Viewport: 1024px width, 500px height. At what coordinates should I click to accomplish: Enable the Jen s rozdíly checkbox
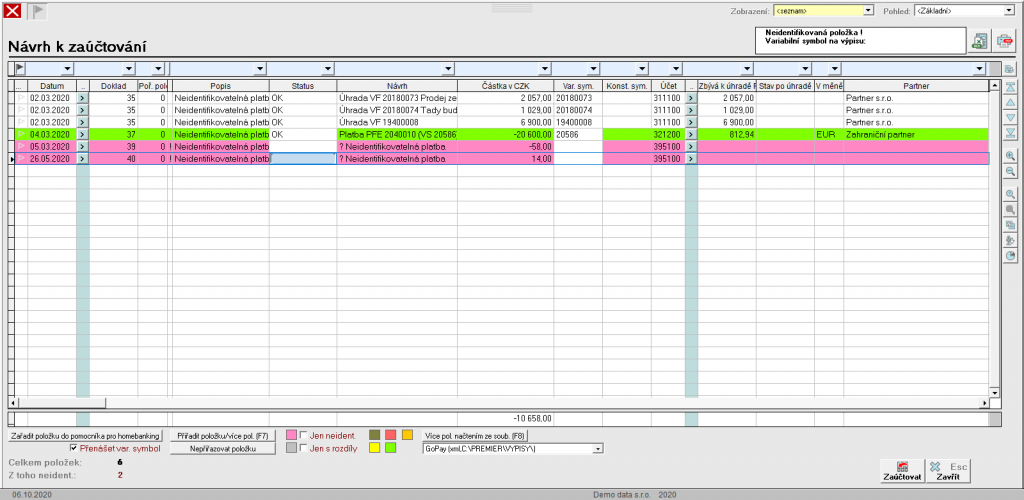pyautogui.click(x=303, y=449)
